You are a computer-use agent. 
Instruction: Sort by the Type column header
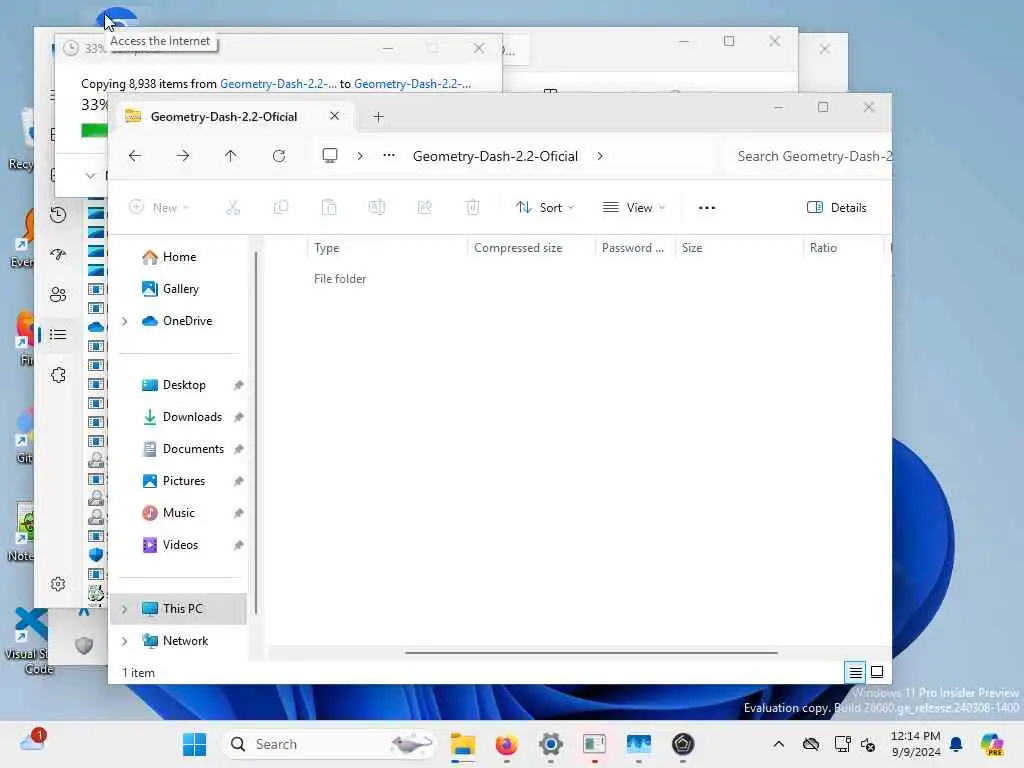point(387,248)
